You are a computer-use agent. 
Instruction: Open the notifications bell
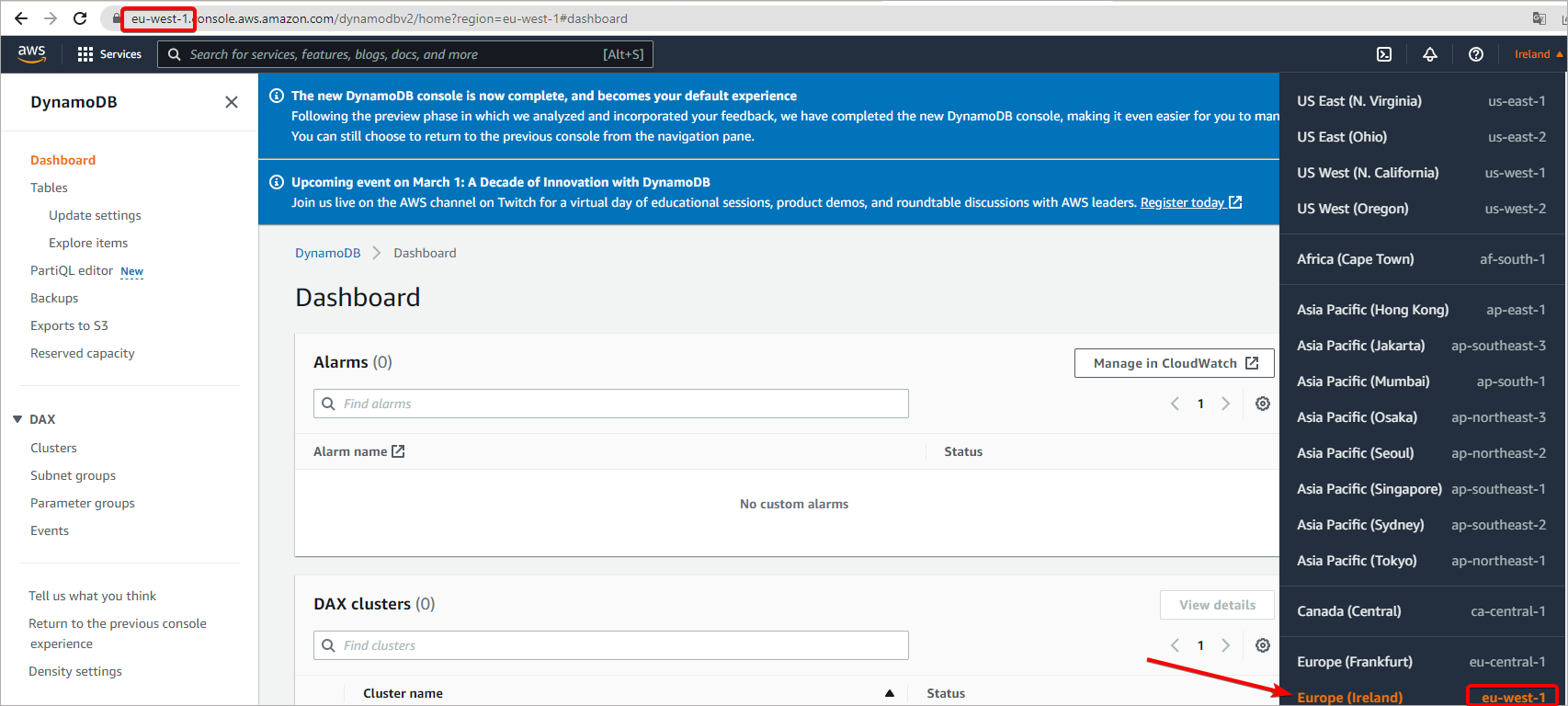tap(1430, 54)
